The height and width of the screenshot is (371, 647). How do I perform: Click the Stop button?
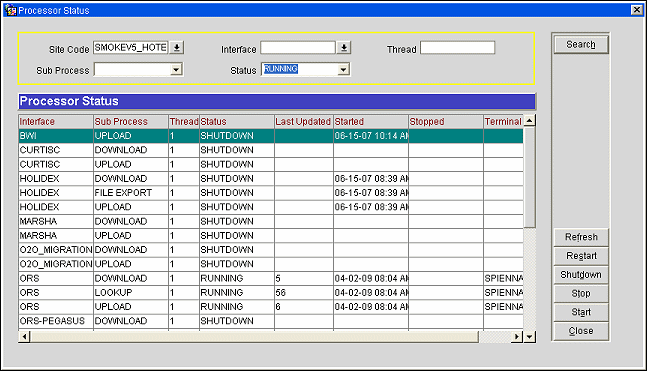tap(581, 293)
